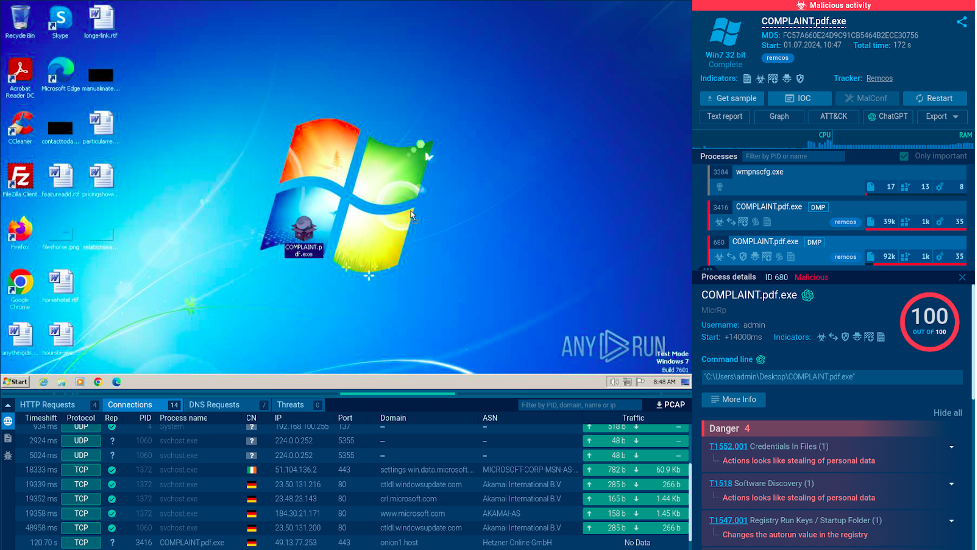Expand the T1518 Software Discovery entry
The width and height of the screenshot is (977, 550).
(951, 484)
